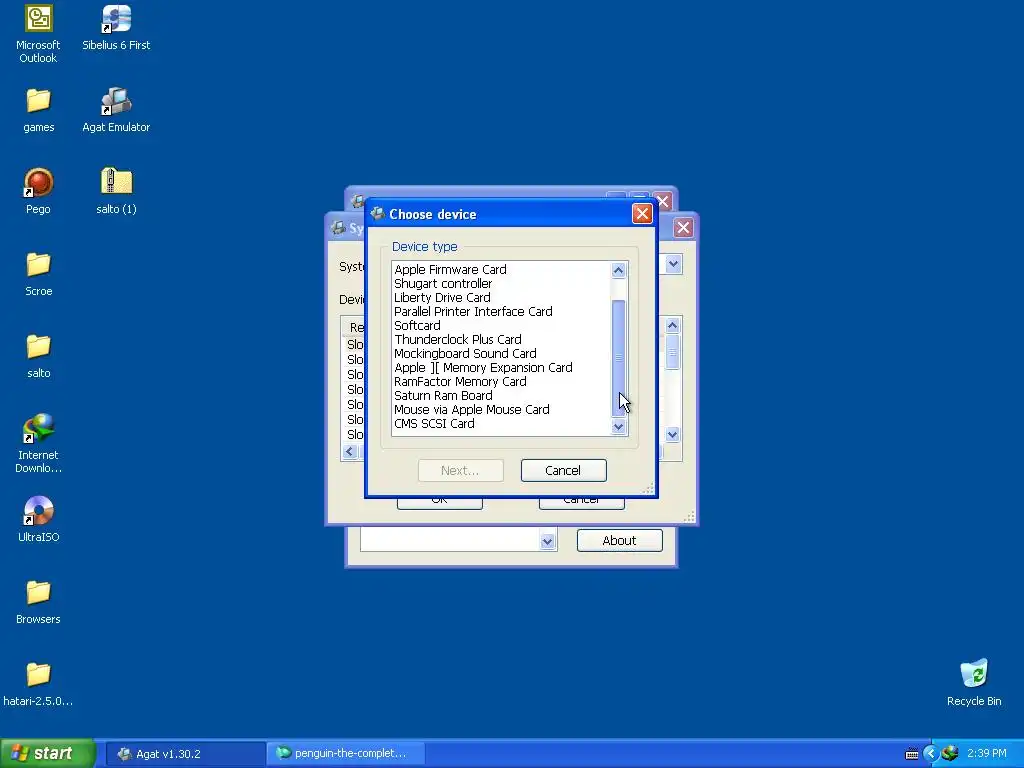Click device list scrollbar down arrow
Viewport: 1024px width, 768px height.
618,427
